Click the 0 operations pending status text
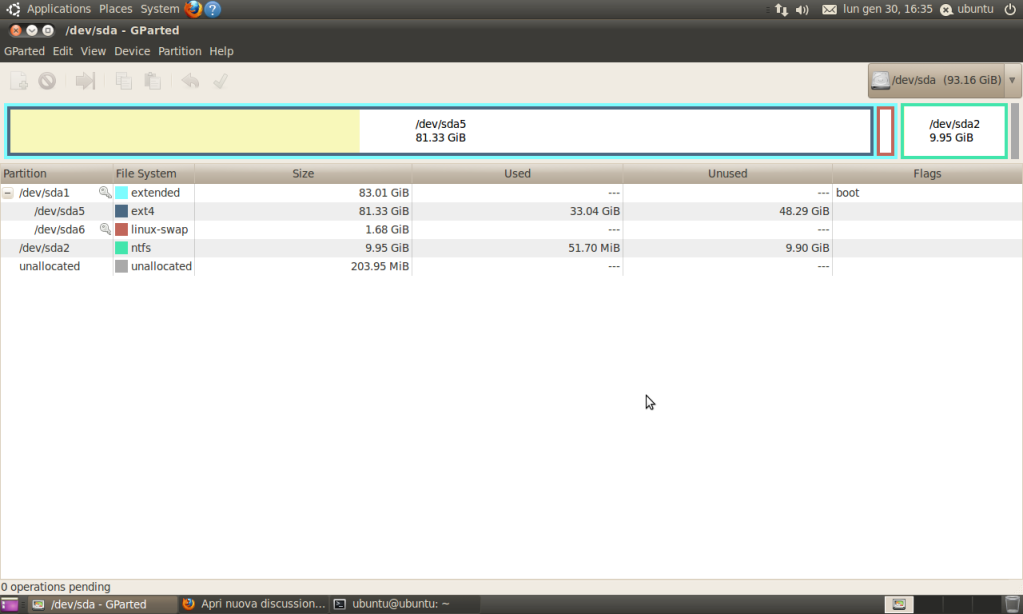1023x614 pixels. click(x=55, y=587)
